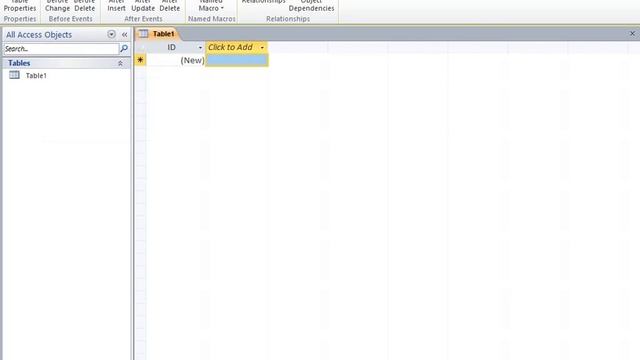
Task: Click the Click to Add column header
Action: click(x=236, y=47)
